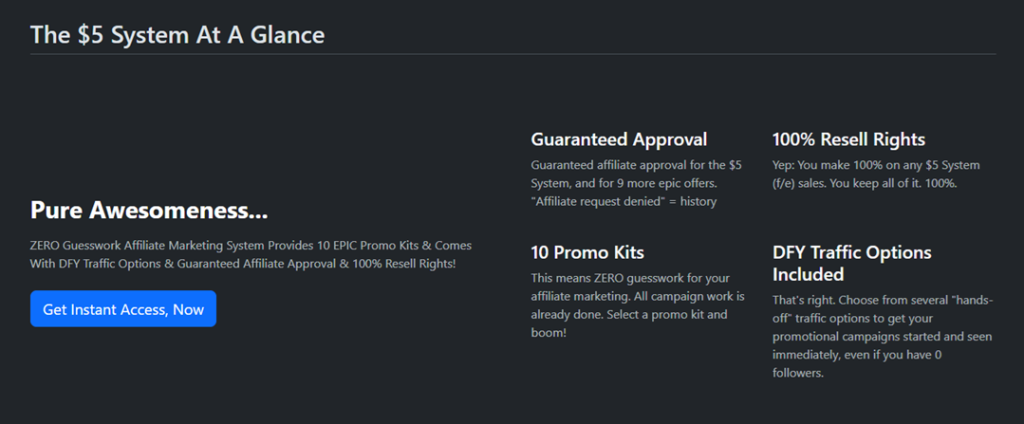Click the "The $5 System At A Glance" title
Screen dimensions: 1024x424
click(x=177, y=35)
